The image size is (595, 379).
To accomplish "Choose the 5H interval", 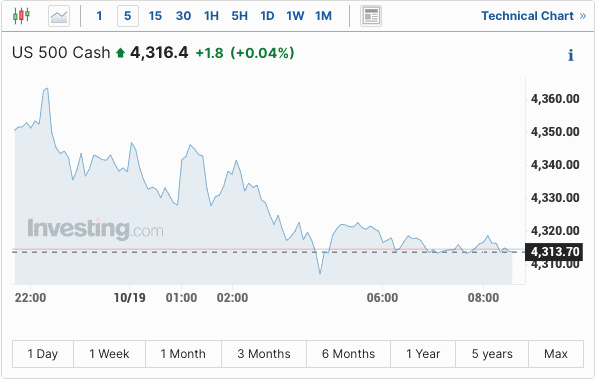I will pos(239,16).
